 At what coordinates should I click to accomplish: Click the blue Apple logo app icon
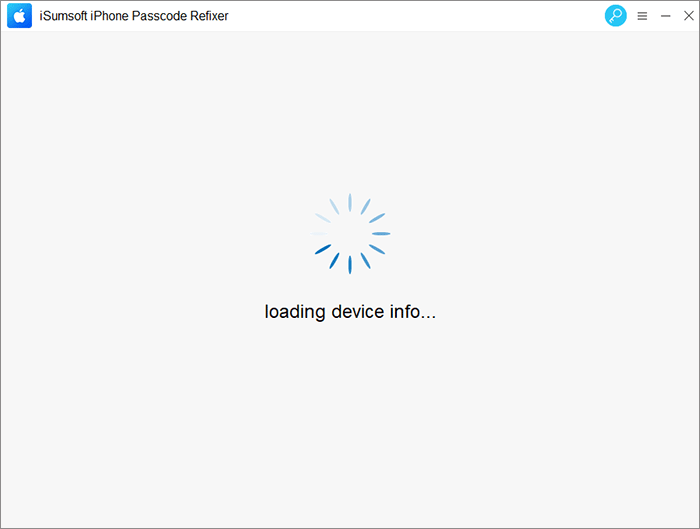(19, 16)
